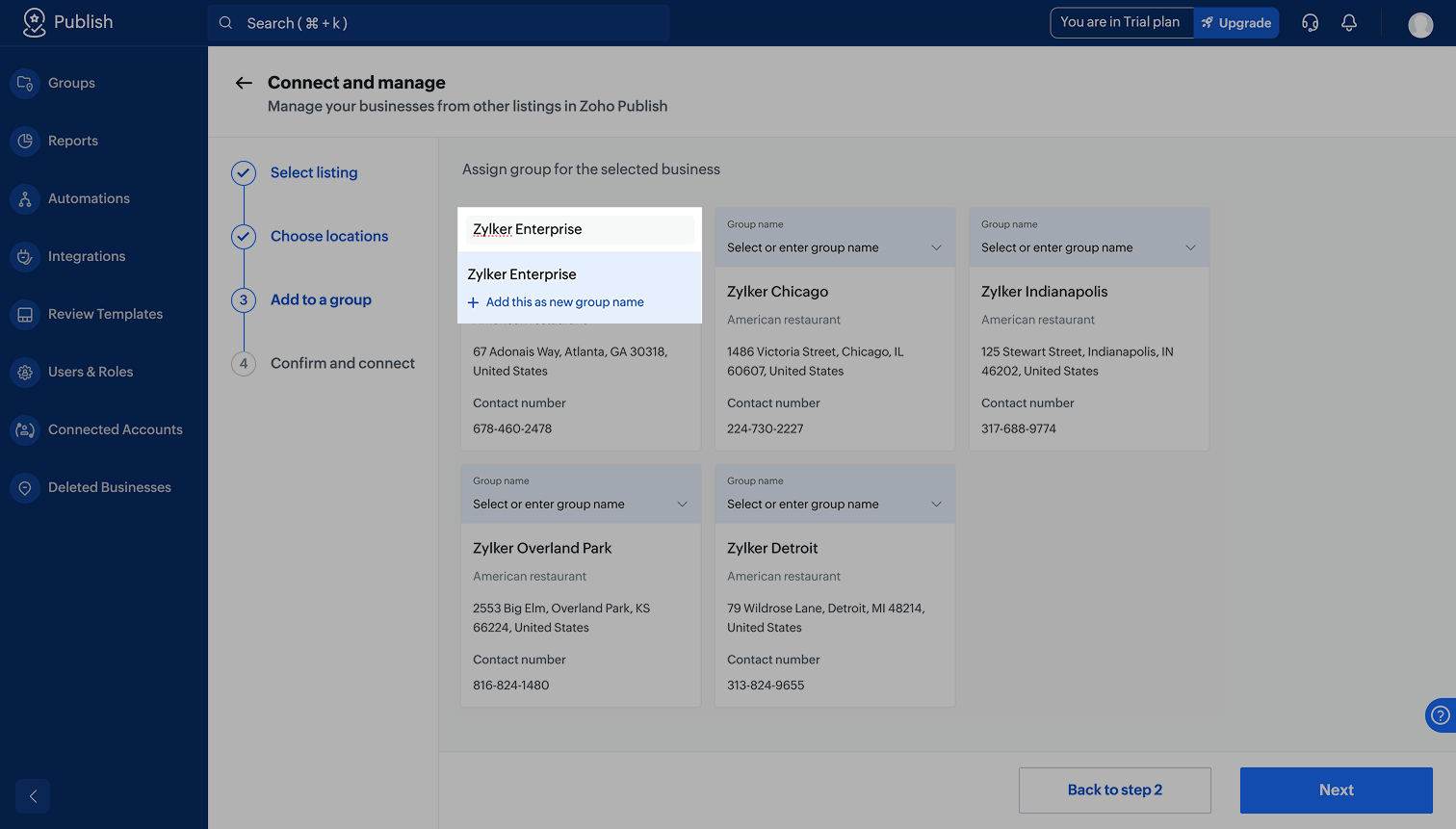1456x829 pixels.
Task: Open the user profile avatar
Action: click(1419, 24)
